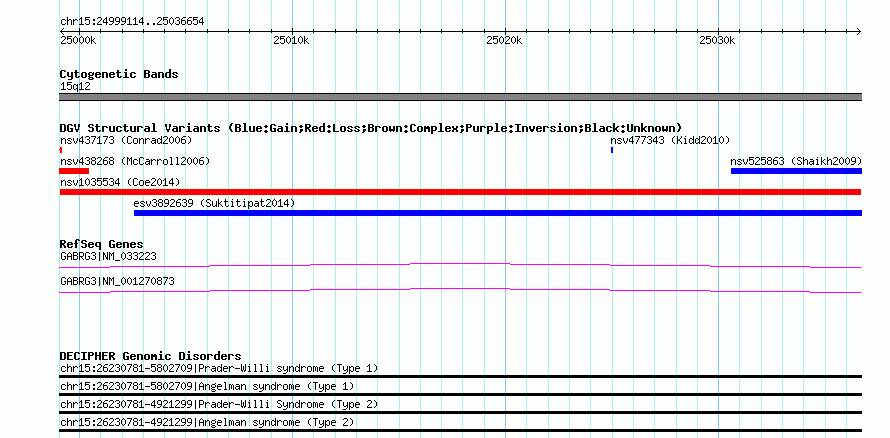Select the nsv437173 (Conrad2006) variant label

(x=126, y=140)
